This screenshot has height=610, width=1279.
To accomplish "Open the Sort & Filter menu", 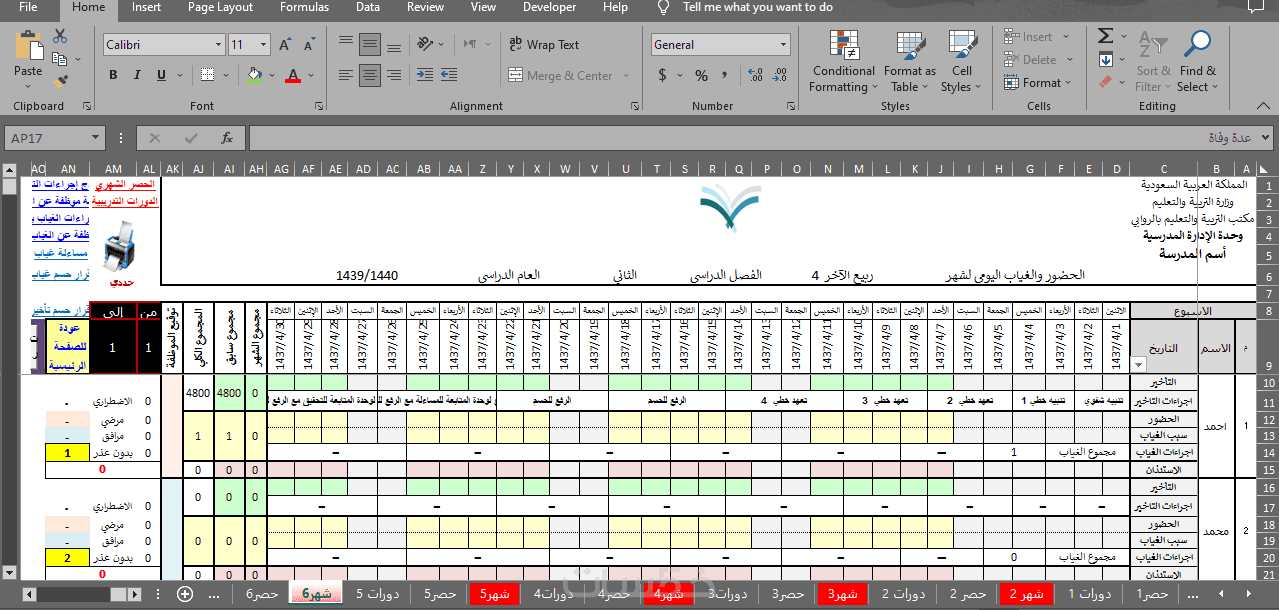I will point(1152,61).
